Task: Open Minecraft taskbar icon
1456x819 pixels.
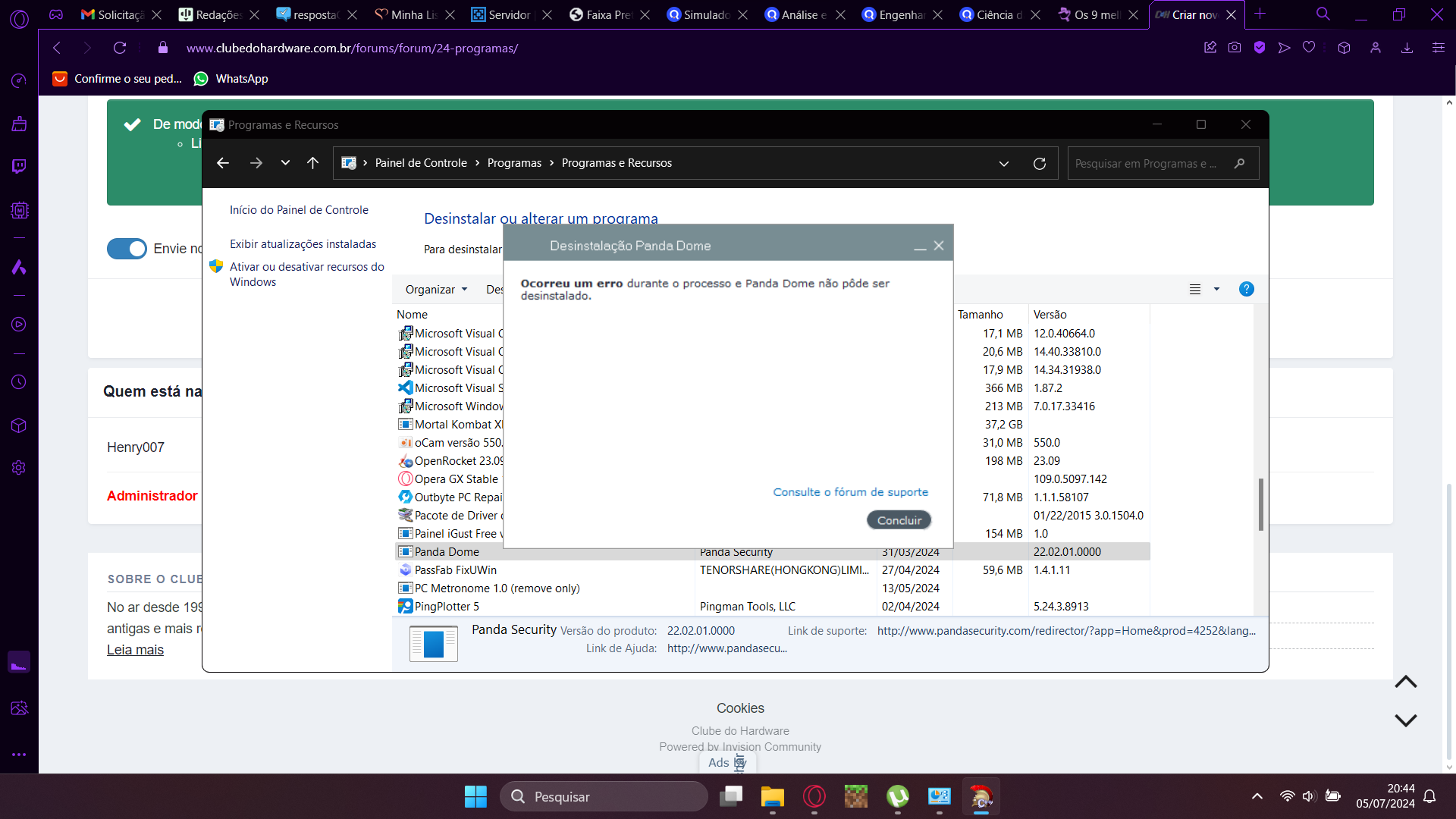Action: [856, 796]
